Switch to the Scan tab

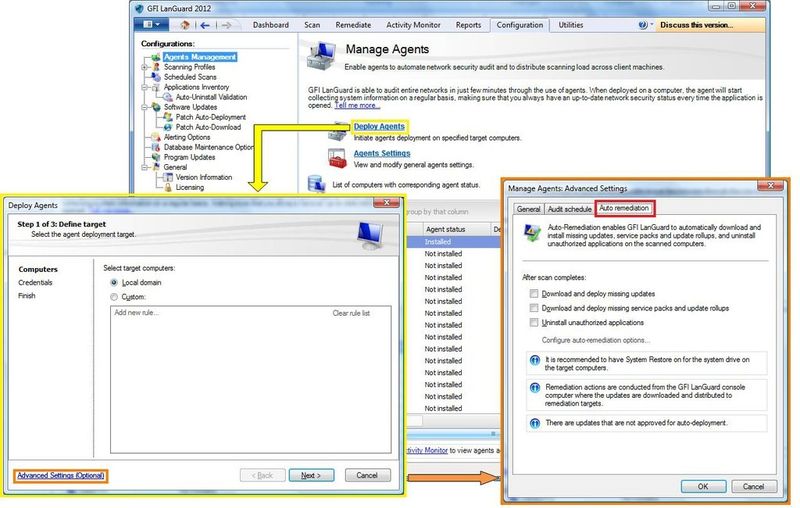pos(312,25)
